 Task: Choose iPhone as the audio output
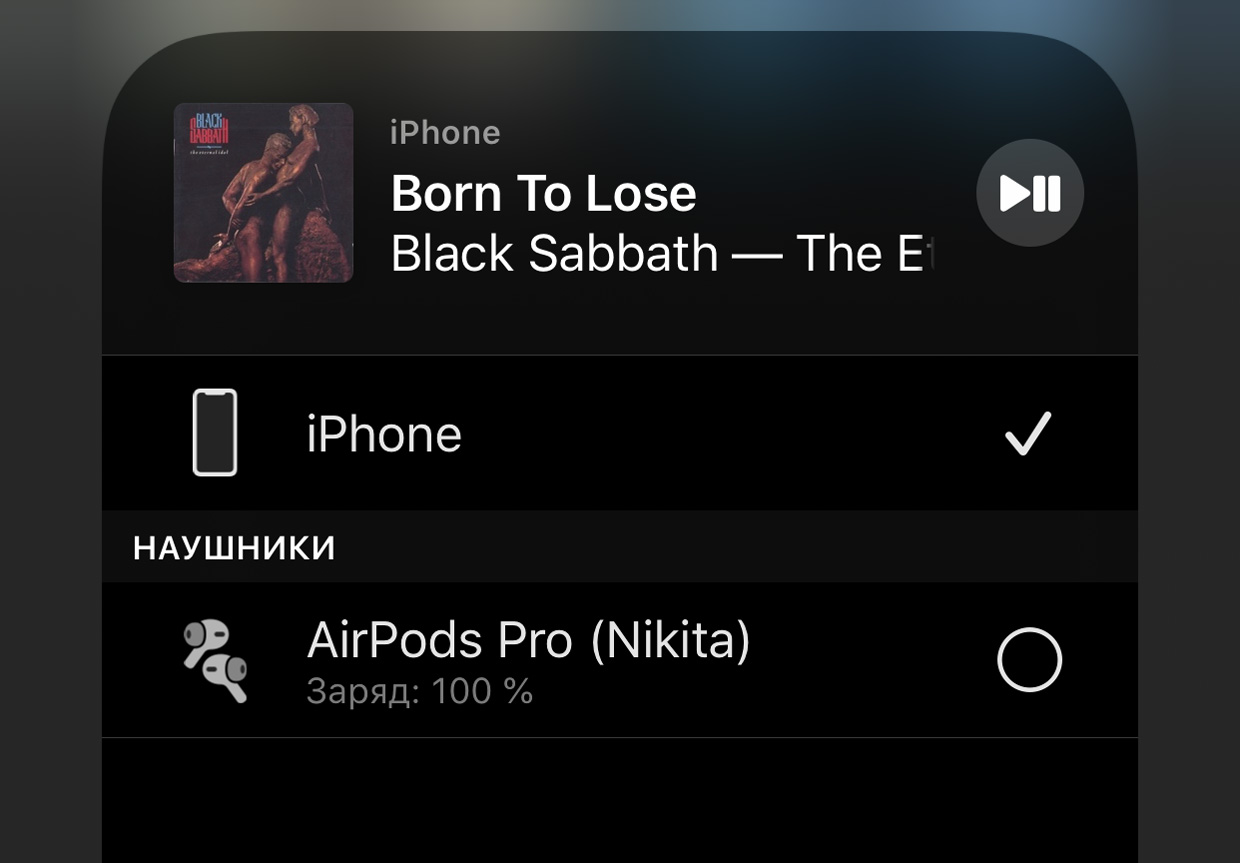tap(620, 433)
